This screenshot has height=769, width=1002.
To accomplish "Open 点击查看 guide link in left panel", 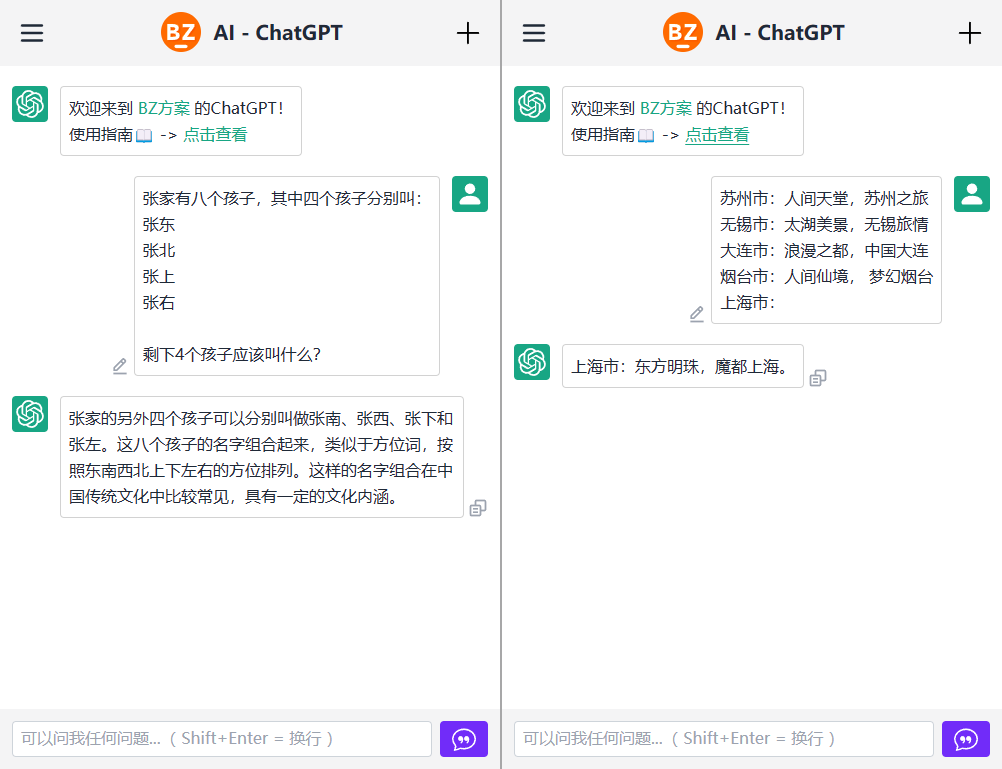I will click(x=215, y=134).
